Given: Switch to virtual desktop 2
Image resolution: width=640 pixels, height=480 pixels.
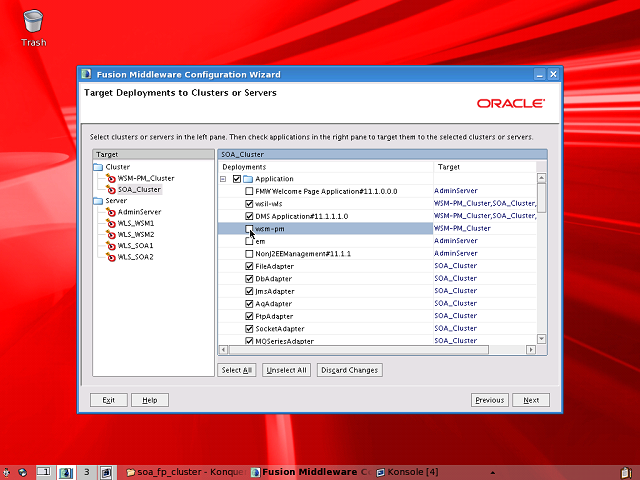Looking at the screenshot, I should coord(65,472).
